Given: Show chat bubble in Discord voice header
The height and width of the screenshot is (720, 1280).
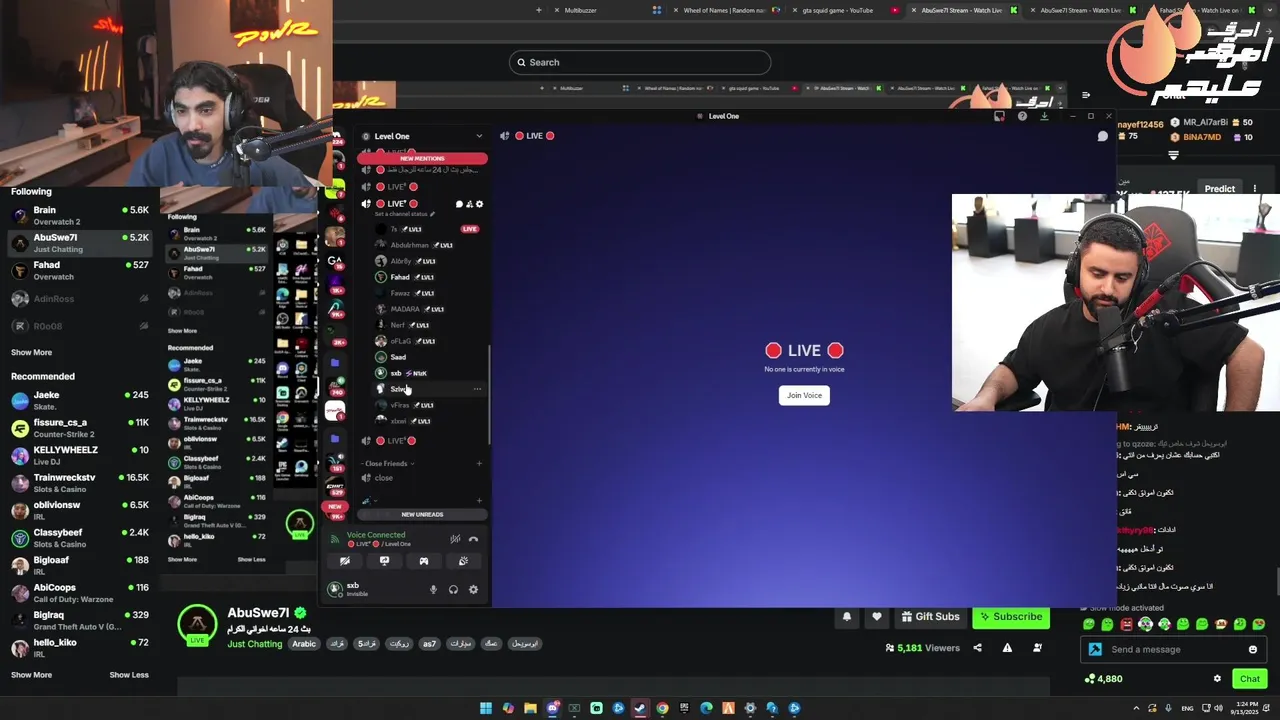Looking at the screenshot, I should [1103, 136].
